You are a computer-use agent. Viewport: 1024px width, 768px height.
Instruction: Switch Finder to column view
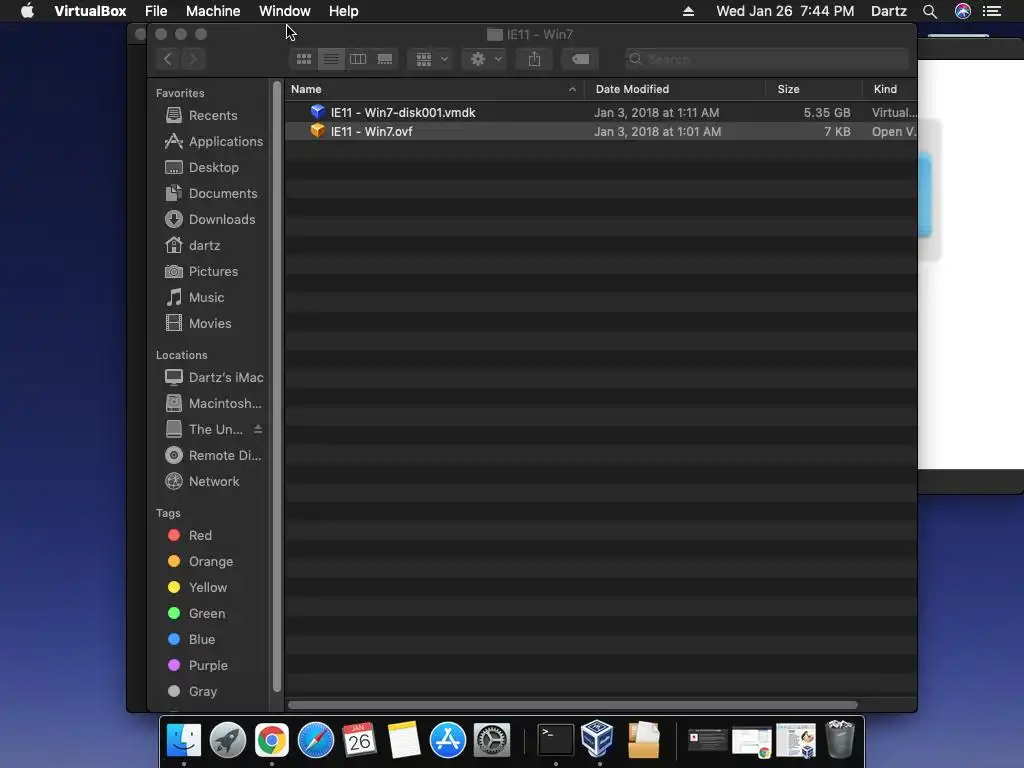(358, 59)
